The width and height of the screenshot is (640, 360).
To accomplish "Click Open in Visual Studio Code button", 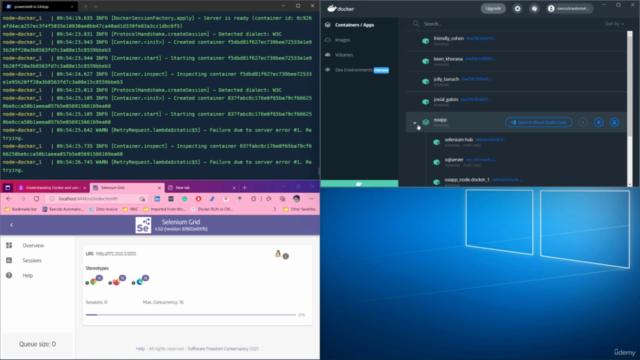I will click(538, 122).
